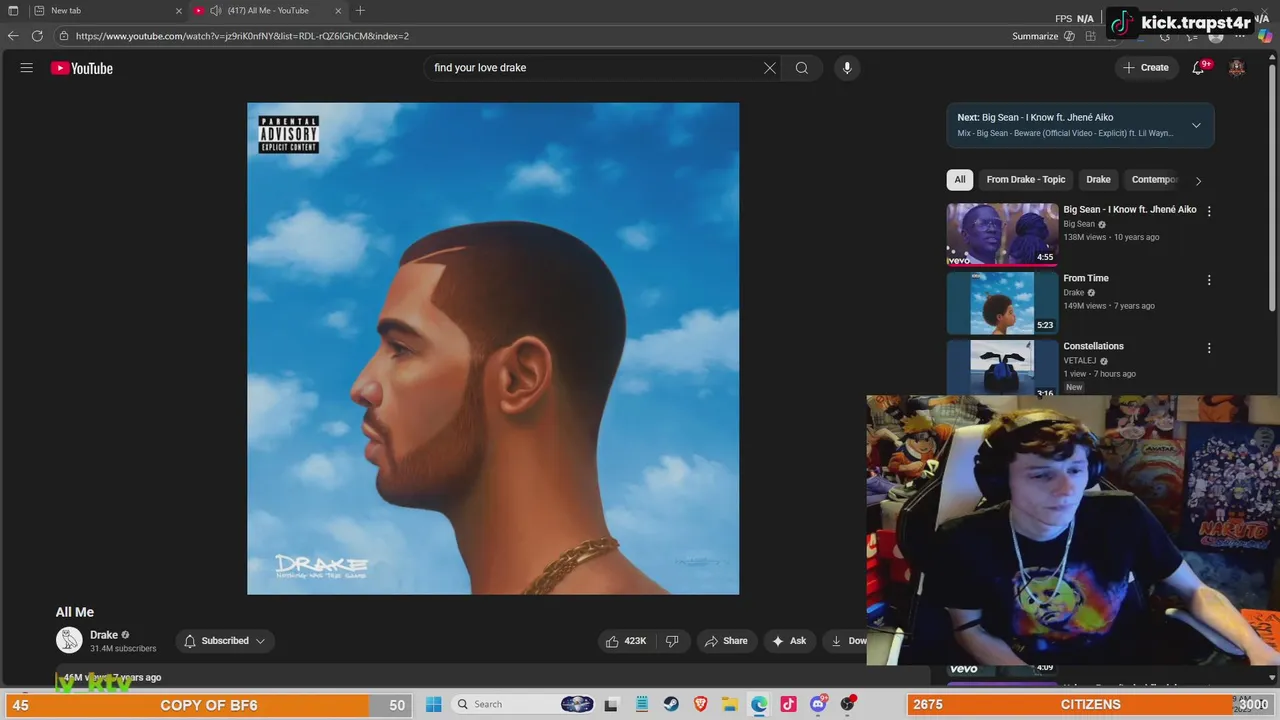The width and height of the screenshot is (1280, 720).
Task: Open Task View from the taskbar
Action: point(611,704)
